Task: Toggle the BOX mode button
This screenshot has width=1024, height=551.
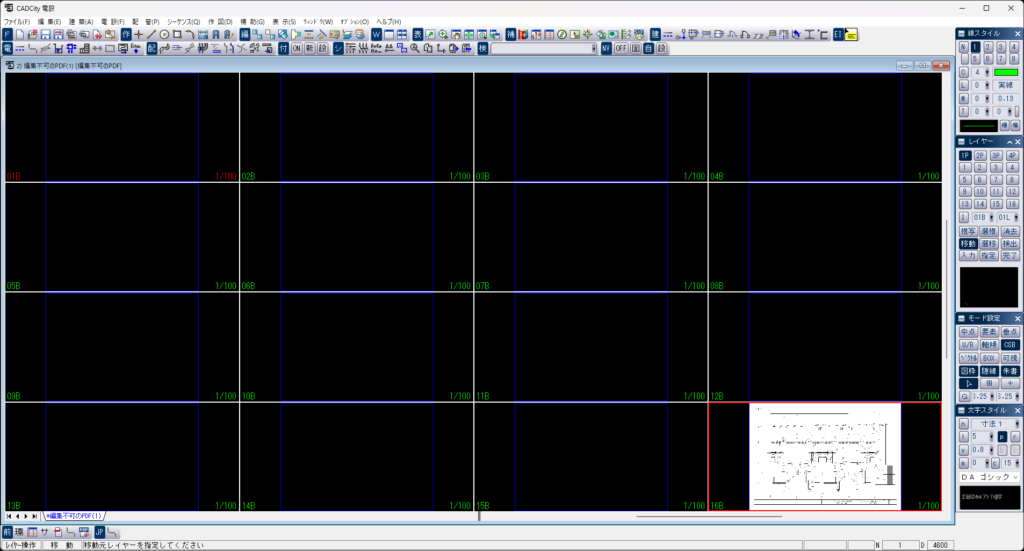Action: point(989,358)
